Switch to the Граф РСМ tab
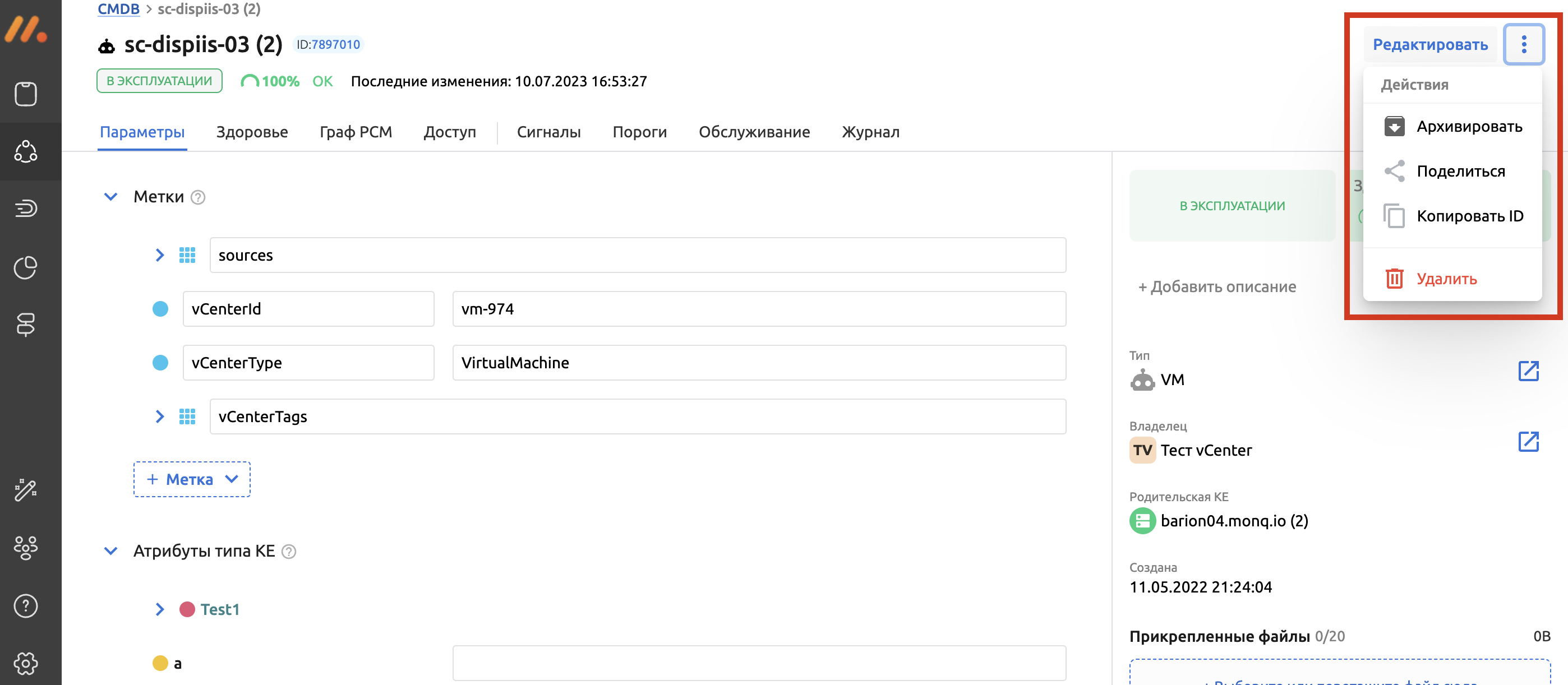 click(x=356, y=132)
